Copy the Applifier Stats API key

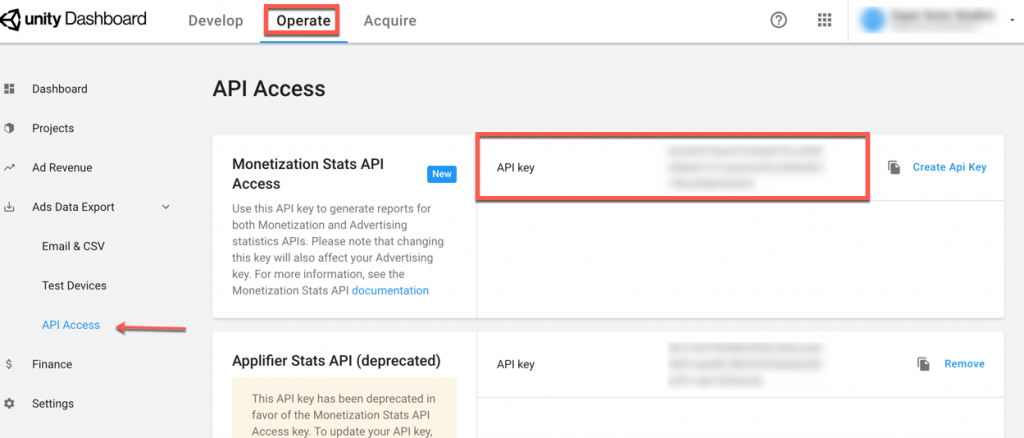pyautogui.click(x=923, y=364)
